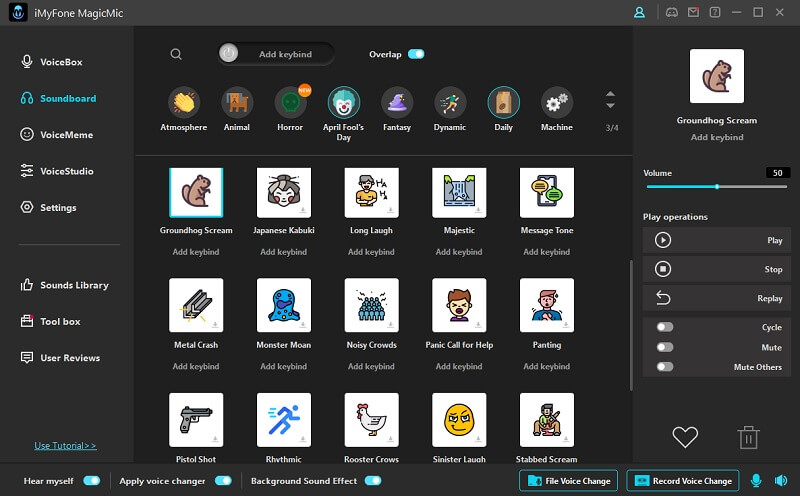Enable the Mute toggle
The height and width of the screenshot is (496, 800).
pos(665,347)
